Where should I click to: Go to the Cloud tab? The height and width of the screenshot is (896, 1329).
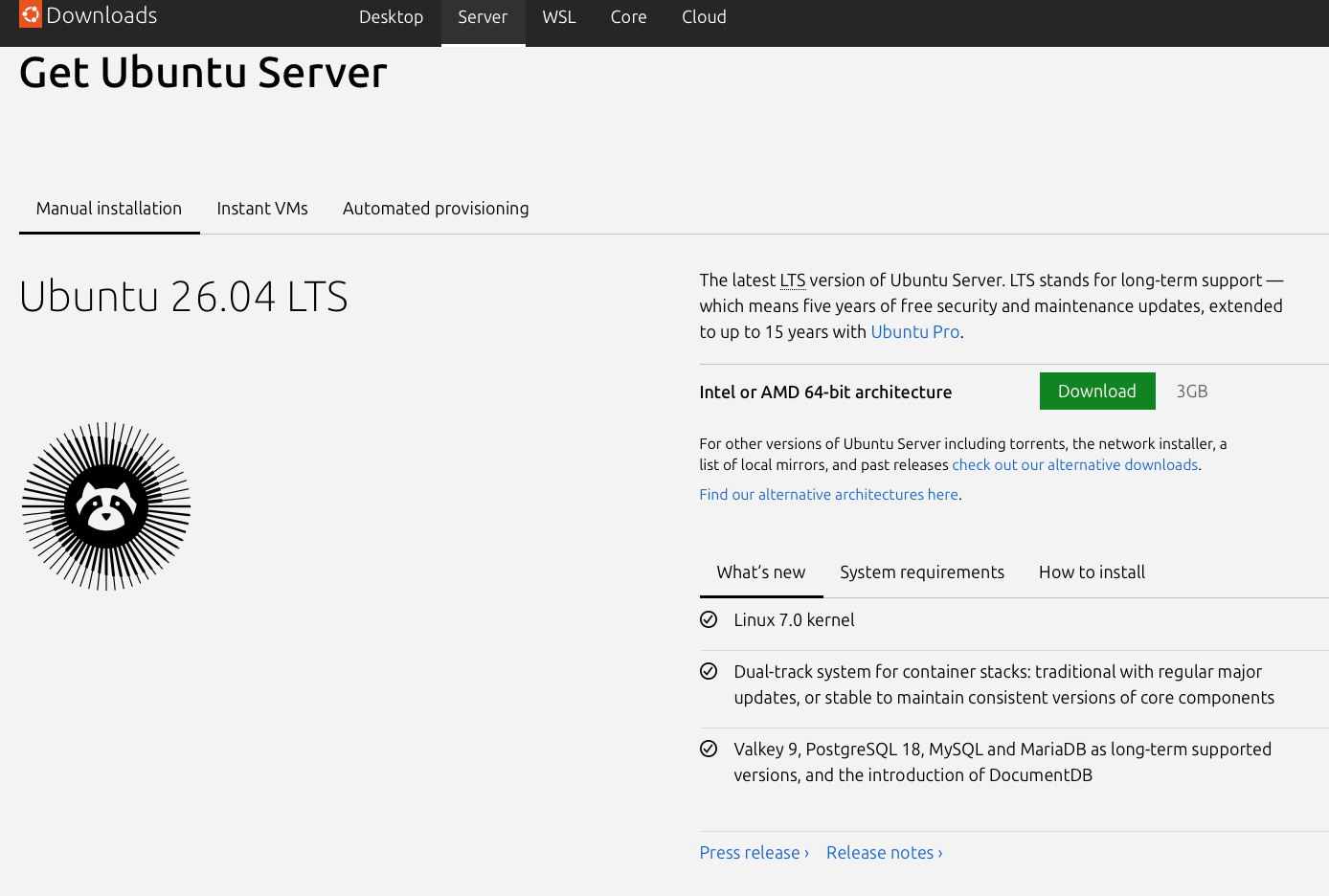point(704,17)
